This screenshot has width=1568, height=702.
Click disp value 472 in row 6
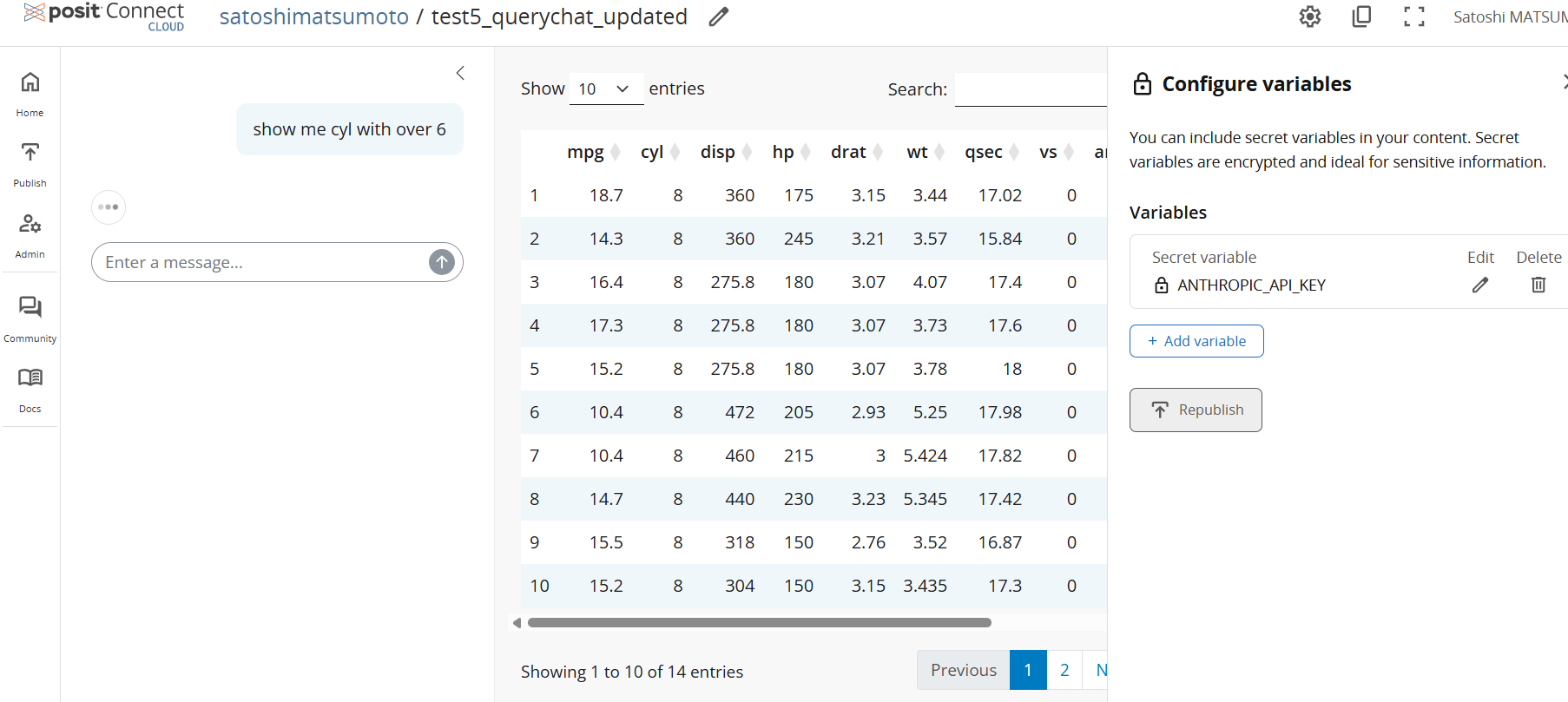(740, 412)
